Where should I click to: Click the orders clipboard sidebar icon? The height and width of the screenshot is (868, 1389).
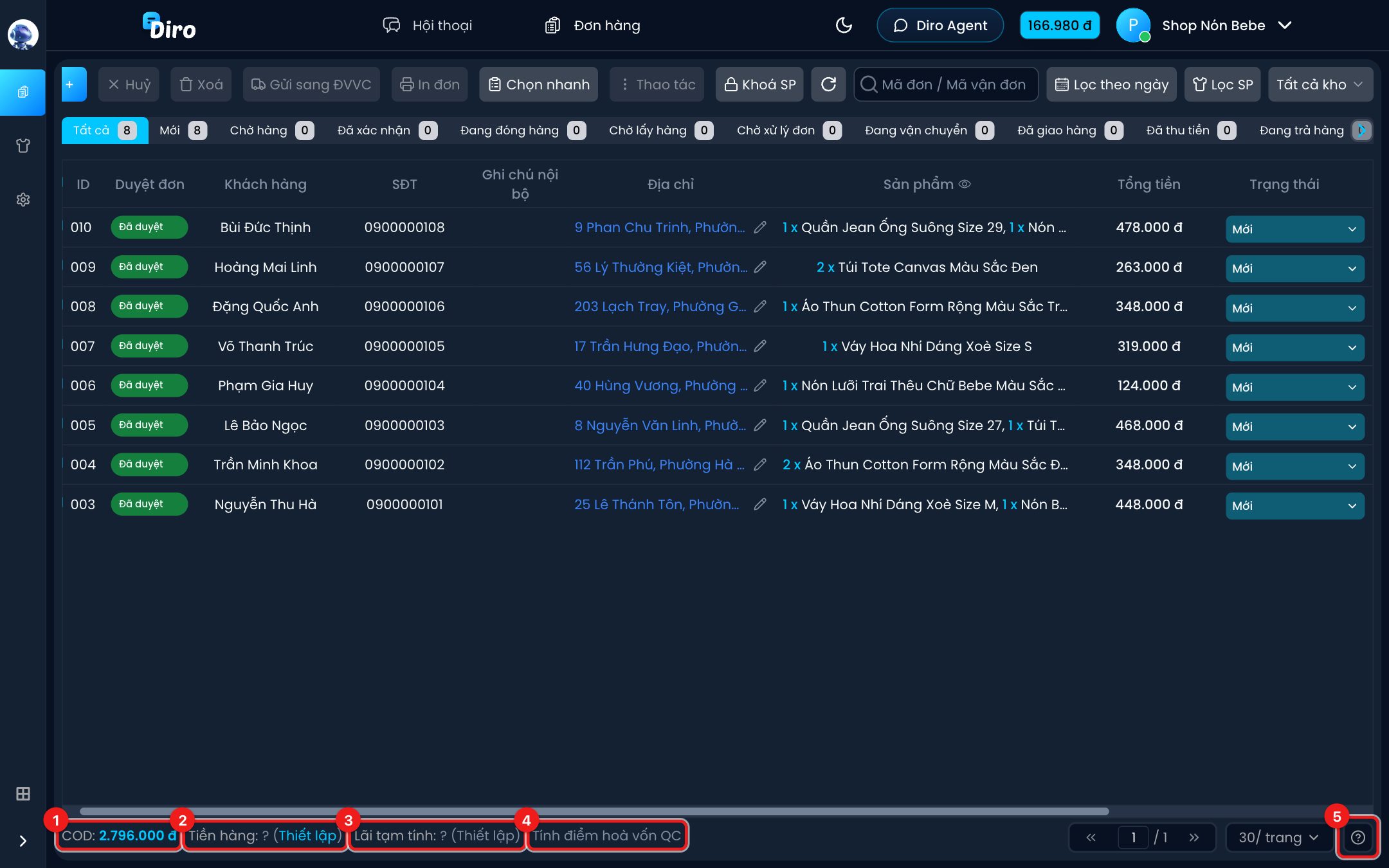23,92
